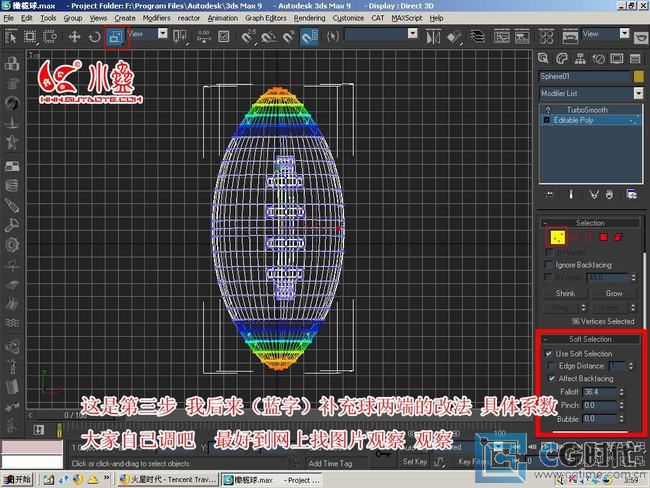
Task: Click the Quick Render teapot icon
Action: pyautogui.click(x=641, y=38)
